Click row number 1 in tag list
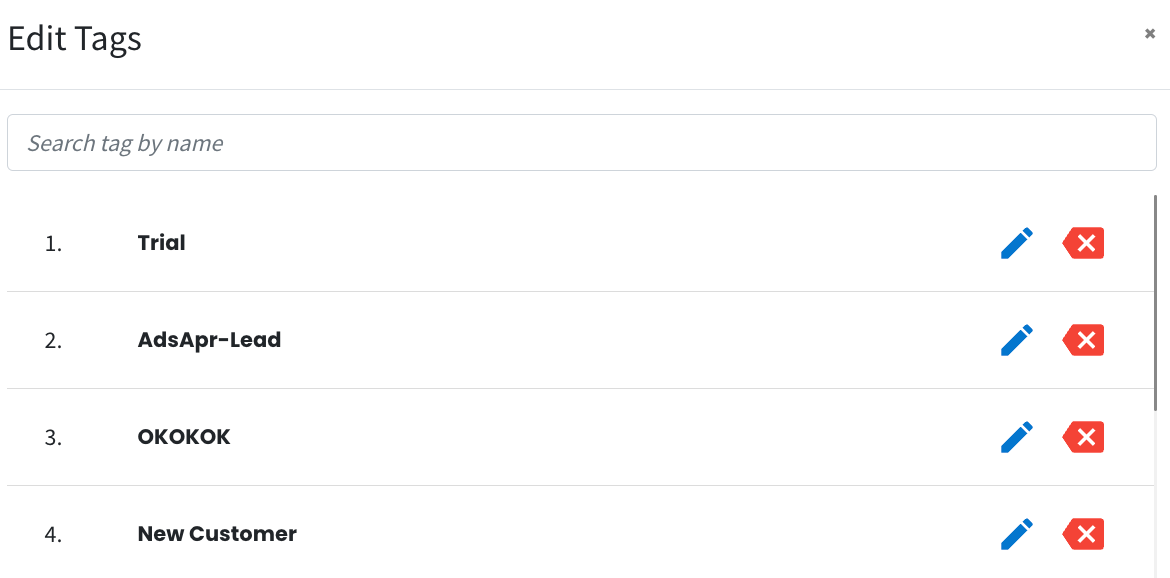 coord(53,244)
